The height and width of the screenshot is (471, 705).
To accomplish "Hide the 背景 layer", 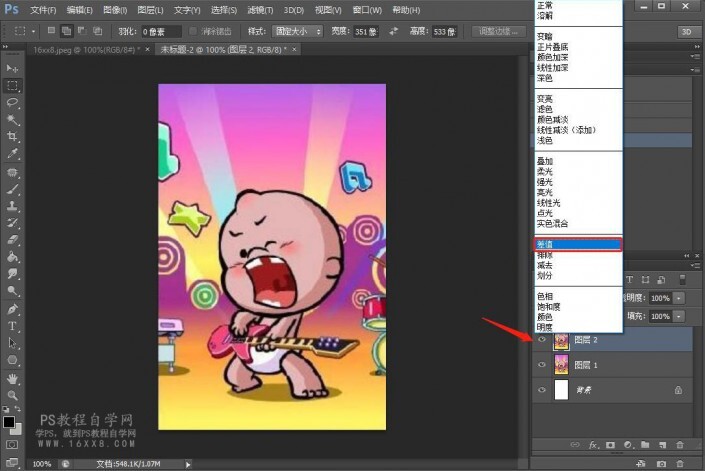I will 541,389.
